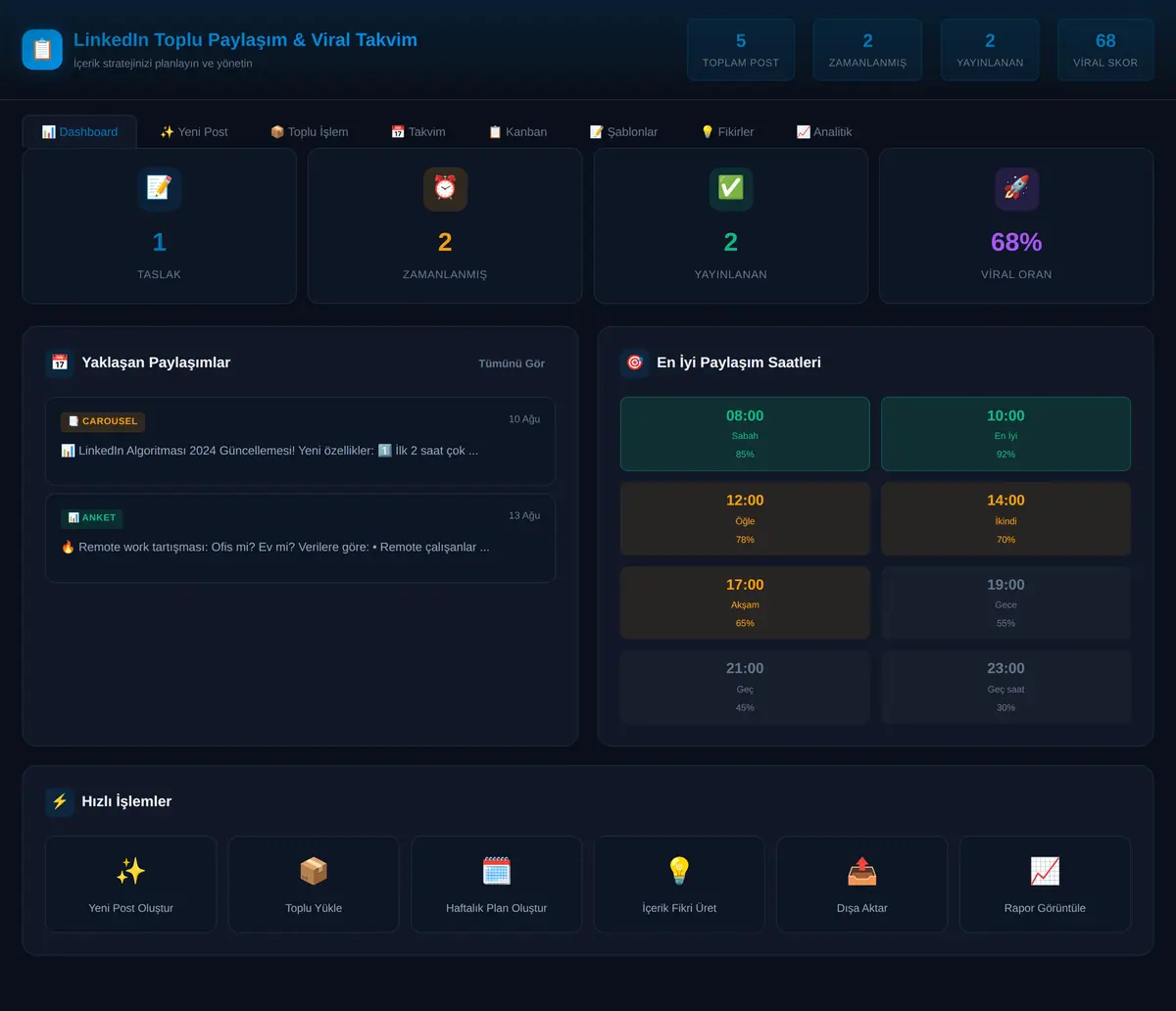Open the Dashboard tab
The height and width of the screenshot is (1011, 1176).
(x=79, y=131)
